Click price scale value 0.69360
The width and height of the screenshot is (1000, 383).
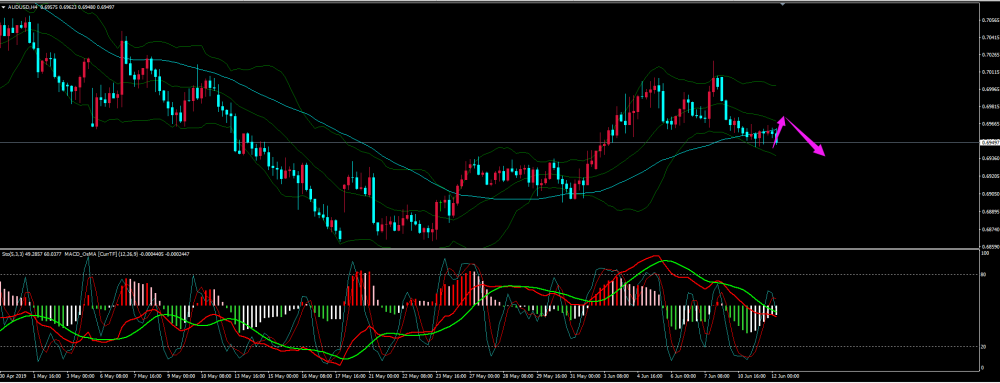(x=989, y=158)
